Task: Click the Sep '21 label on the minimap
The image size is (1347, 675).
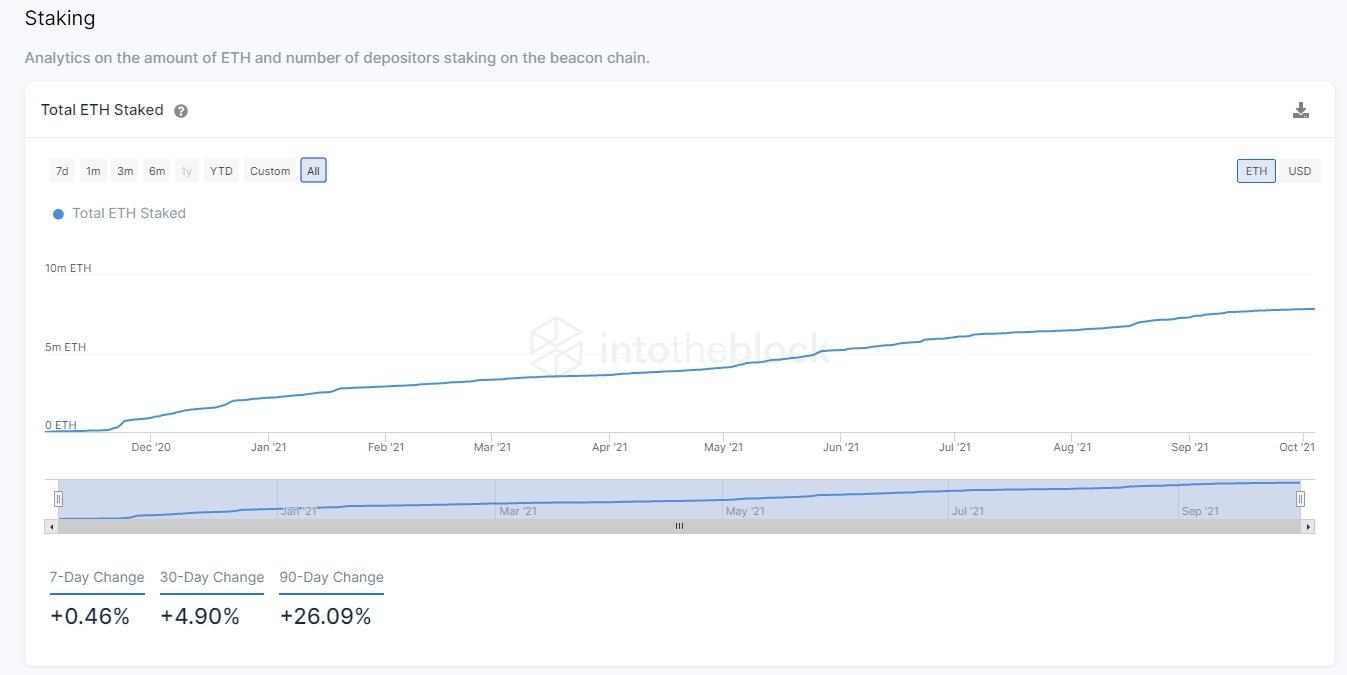Action: (1200, 510)
